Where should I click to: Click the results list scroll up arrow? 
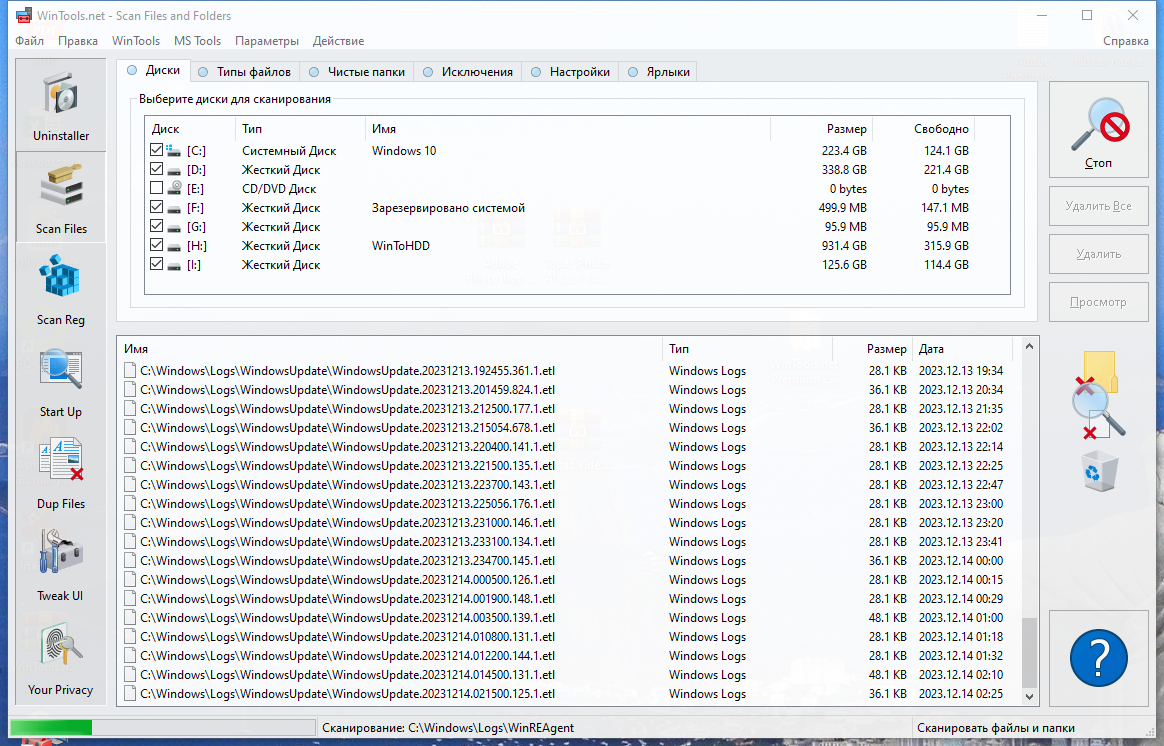coord(1029,347)
